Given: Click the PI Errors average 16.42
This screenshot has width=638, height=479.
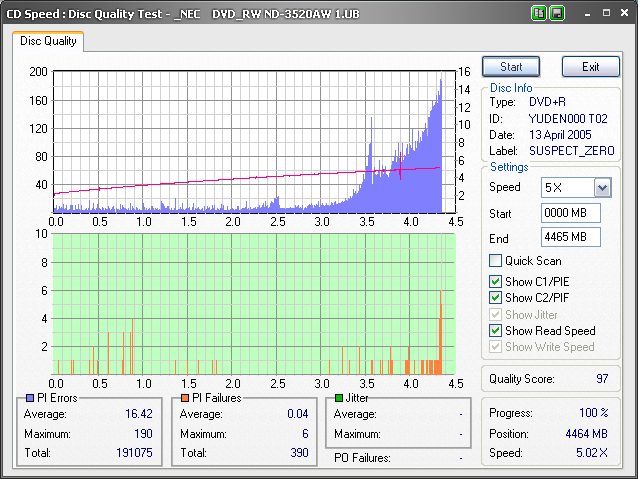Looking at the screenshot, I should click(x=139, y=414).
